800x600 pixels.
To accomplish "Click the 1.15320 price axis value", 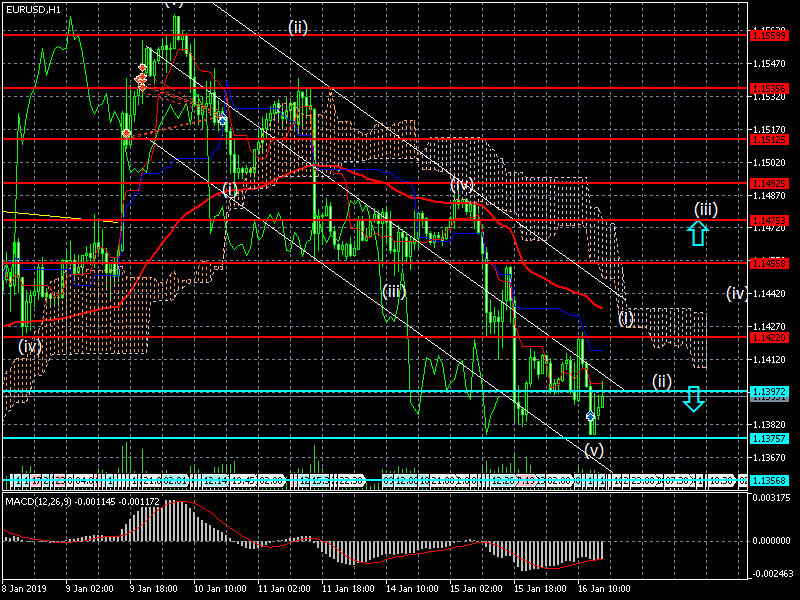I will click(769, 96).
